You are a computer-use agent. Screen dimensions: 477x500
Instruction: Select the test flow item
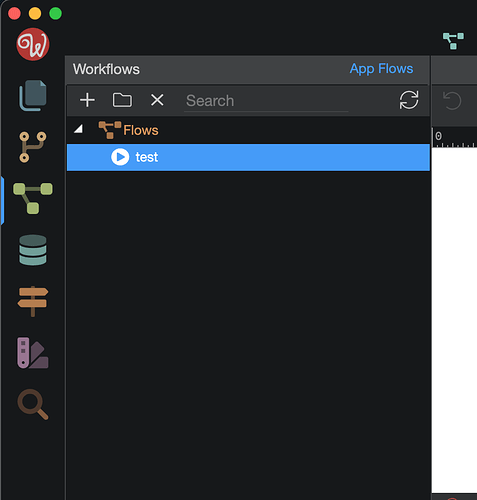[x=248, y=157]
